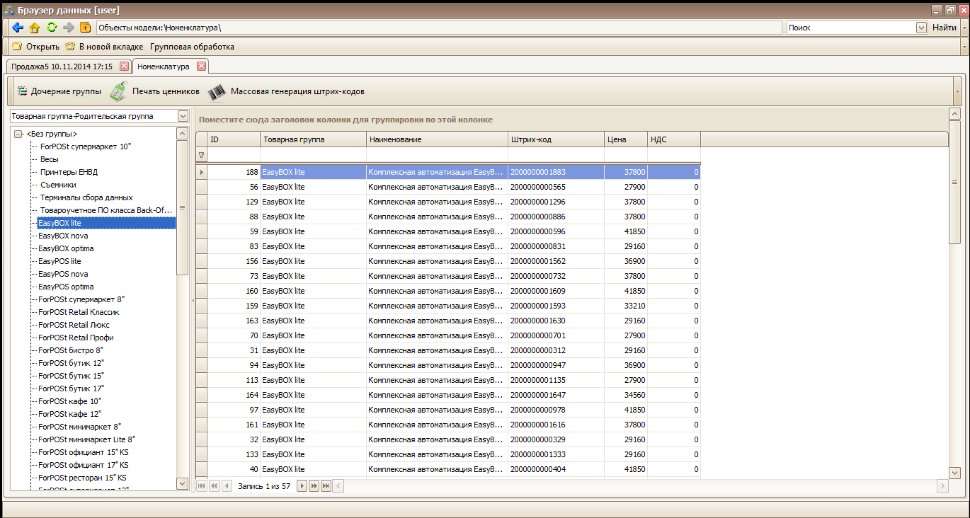Click barcode cell 2000000000404
The image size is (970, 518).
coord(556,469)
